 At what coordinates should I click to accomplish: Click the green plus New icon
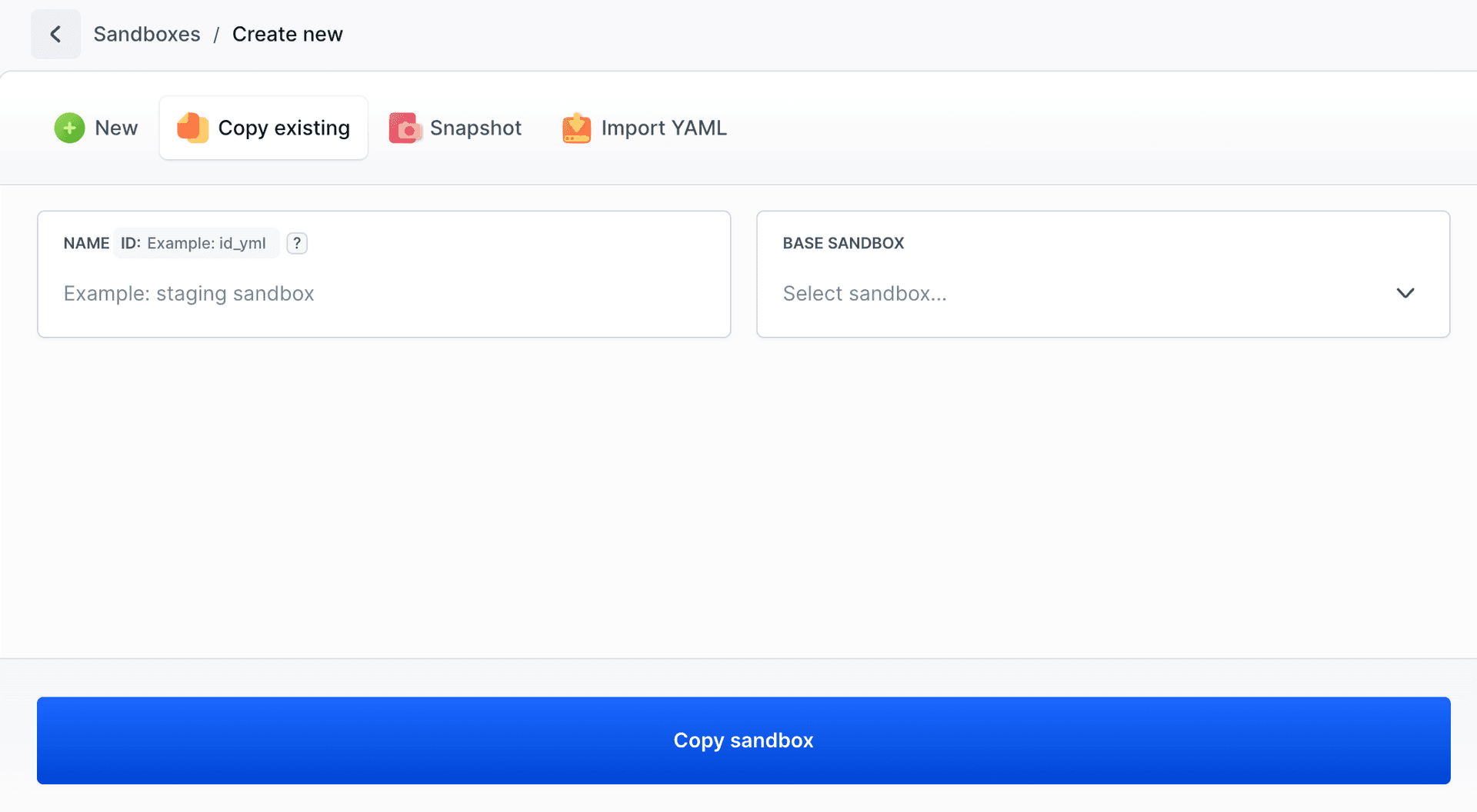coord(69,128)
